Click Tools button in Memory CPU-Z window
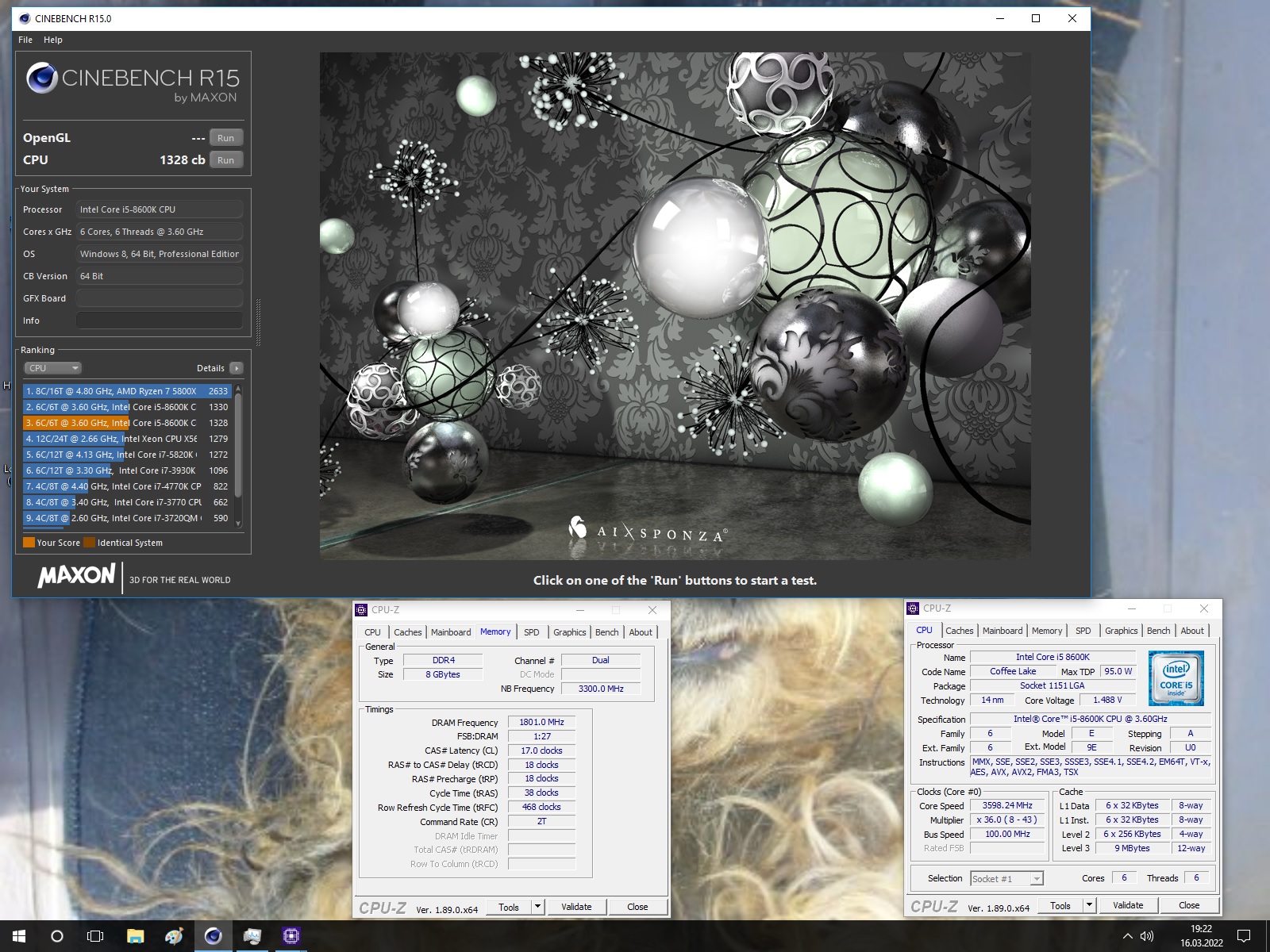This screenshot has width=1270, height=952. click(x=509, y=907)
